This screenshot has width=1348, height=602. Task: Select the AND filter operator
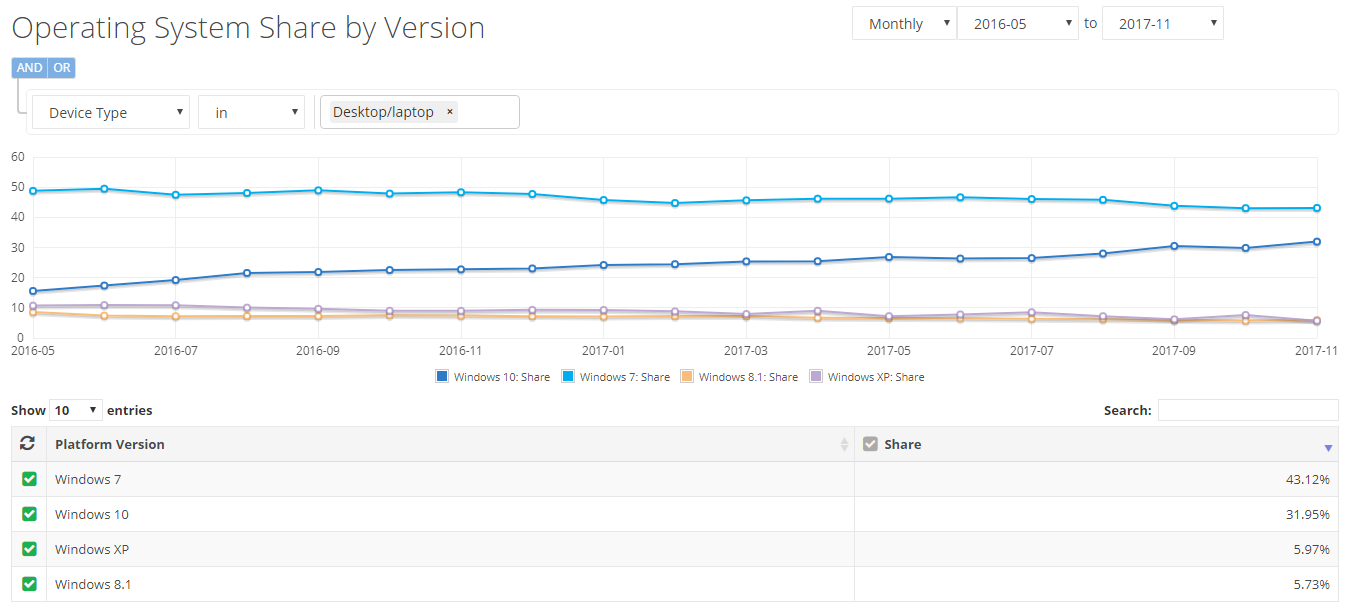(29, 68)
